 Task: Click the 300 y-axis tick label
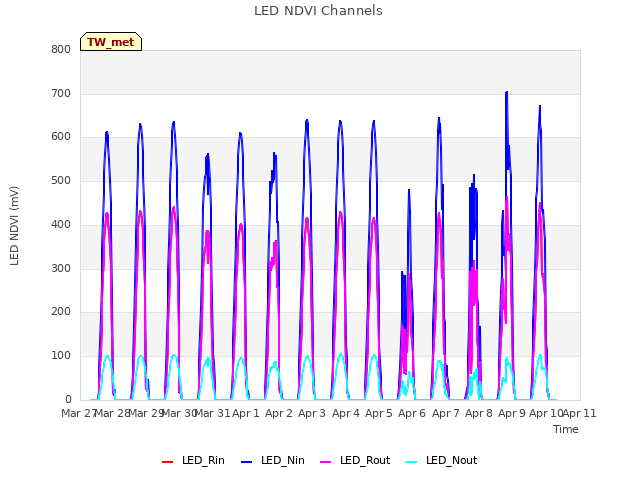(x=61, y=269)
